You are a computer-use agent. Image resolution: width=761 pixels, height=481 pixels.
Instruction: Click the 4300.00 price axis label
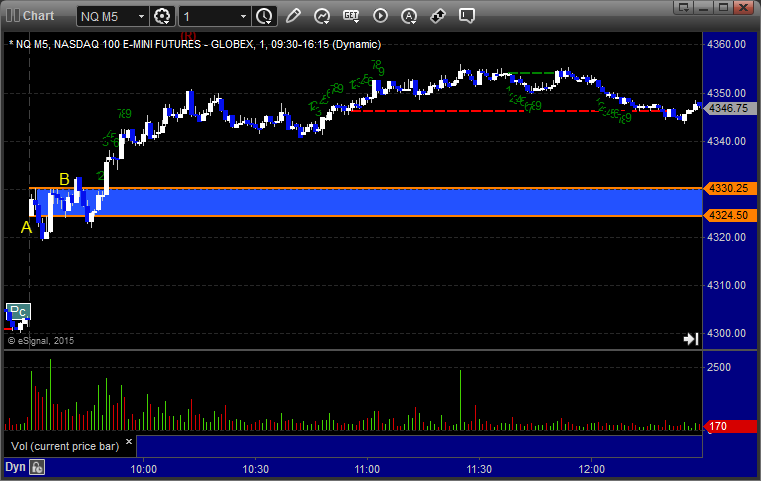pos(727,333)
